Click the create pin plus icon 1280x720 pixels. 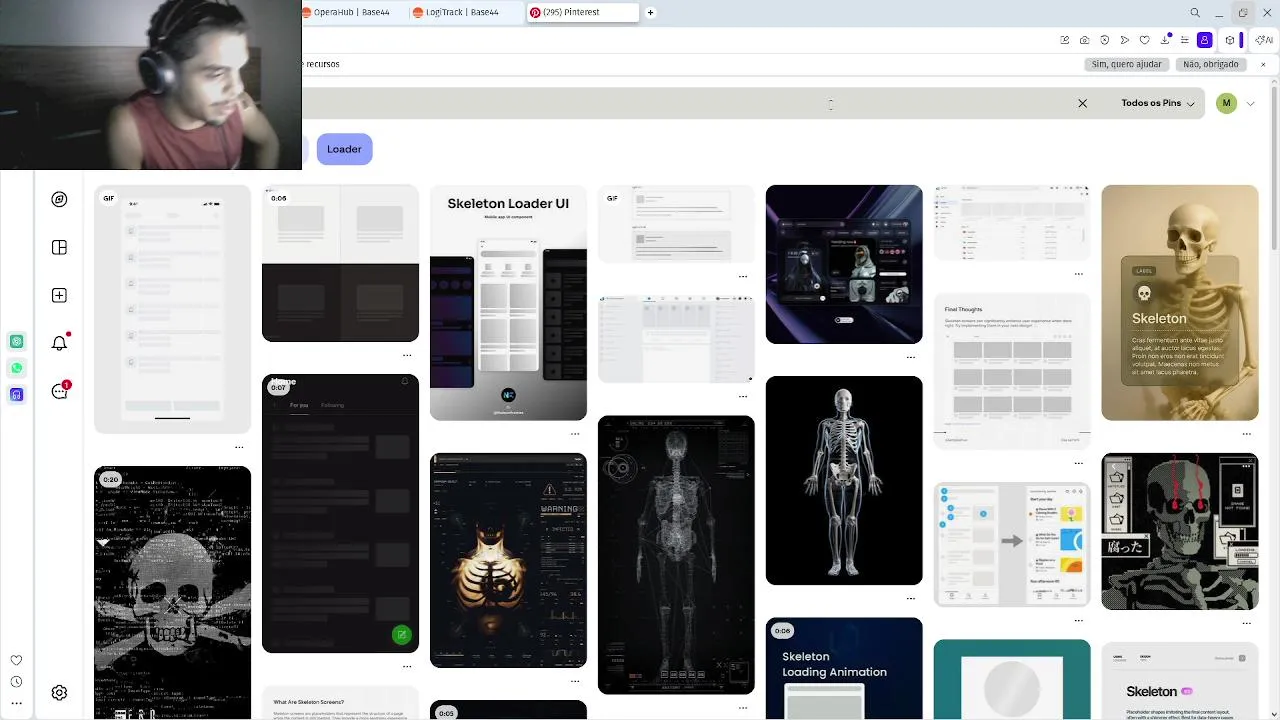pyautogui.click(x=59, y=295)
